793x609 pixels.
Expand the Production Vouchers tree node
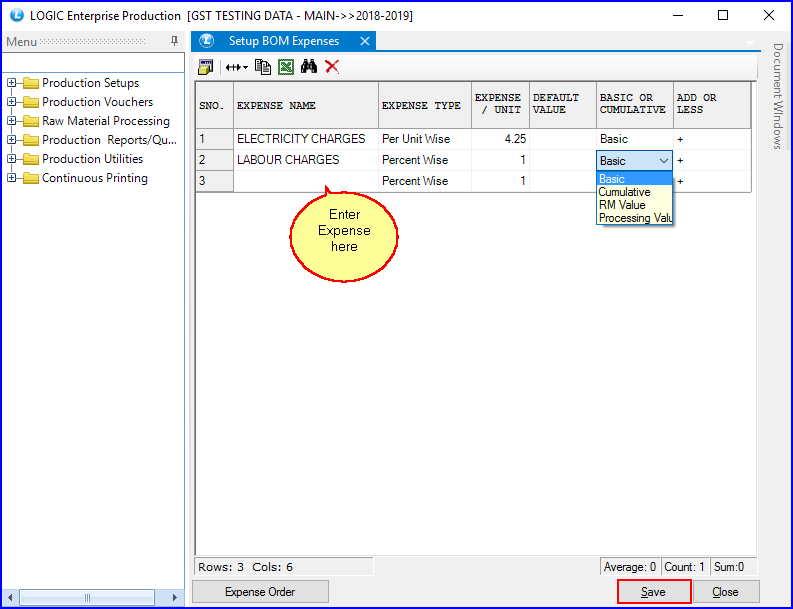point(11,102)
